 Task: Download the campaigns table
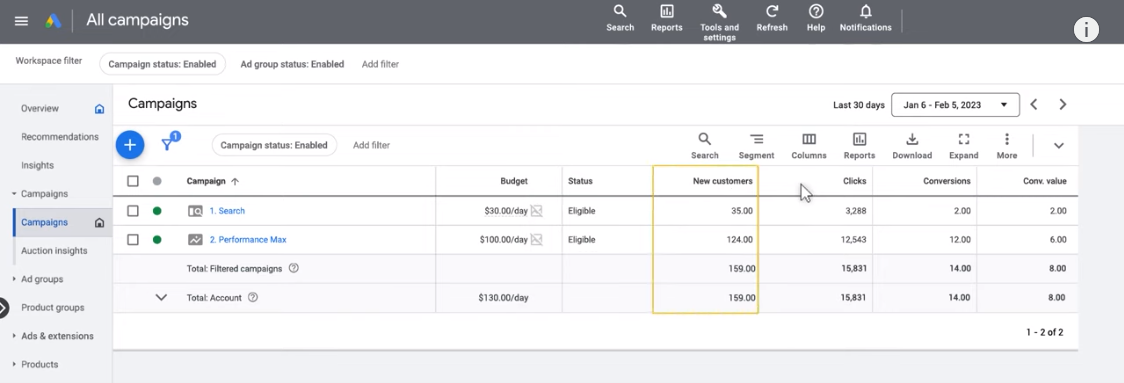coord(912,146)
